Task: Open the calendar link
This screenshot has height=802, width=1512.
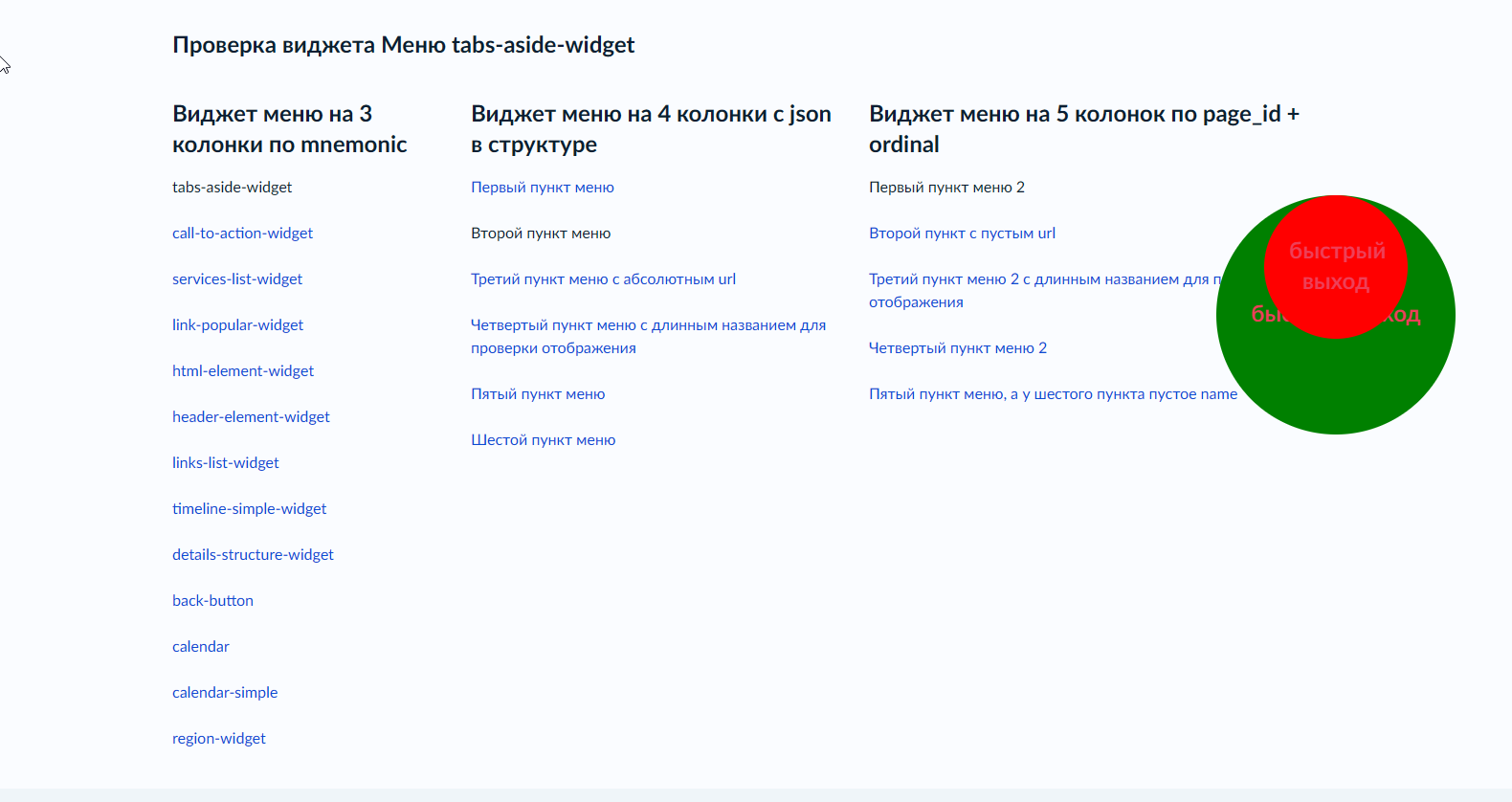Action: [201, 647]
